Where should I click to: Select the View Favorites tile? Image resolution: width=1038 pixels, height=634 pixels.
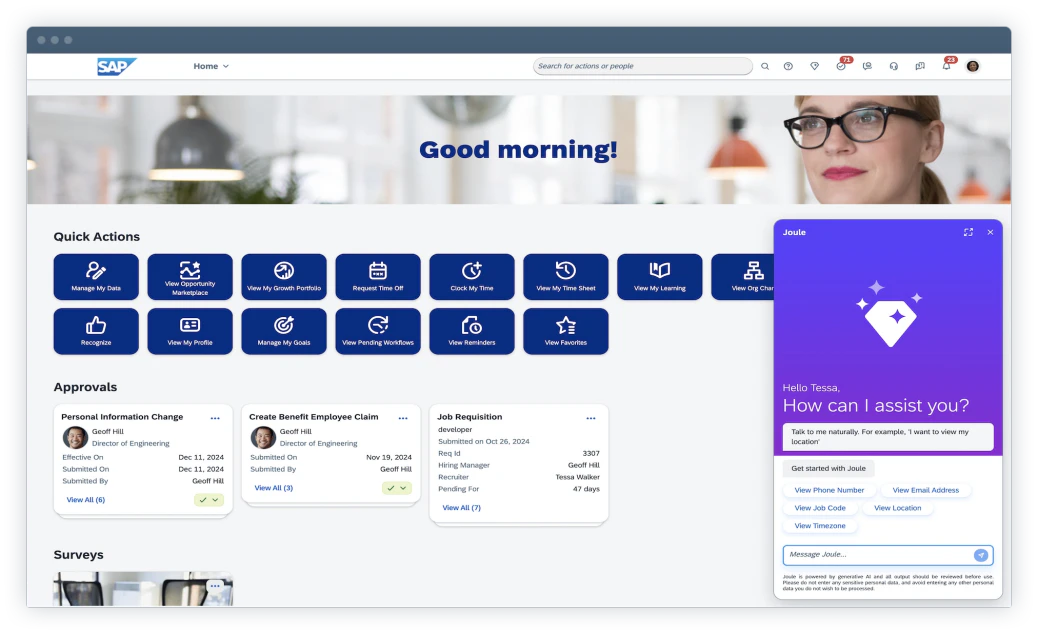tap(565, 331)
